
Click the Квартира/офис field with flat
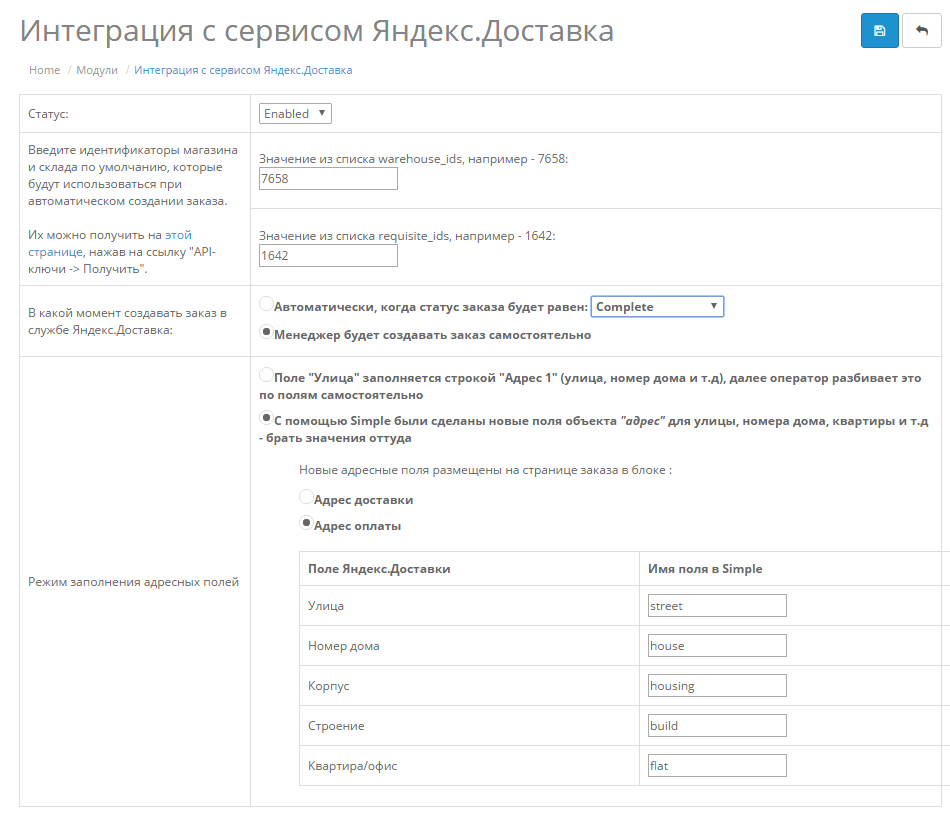tap(717, 765)
